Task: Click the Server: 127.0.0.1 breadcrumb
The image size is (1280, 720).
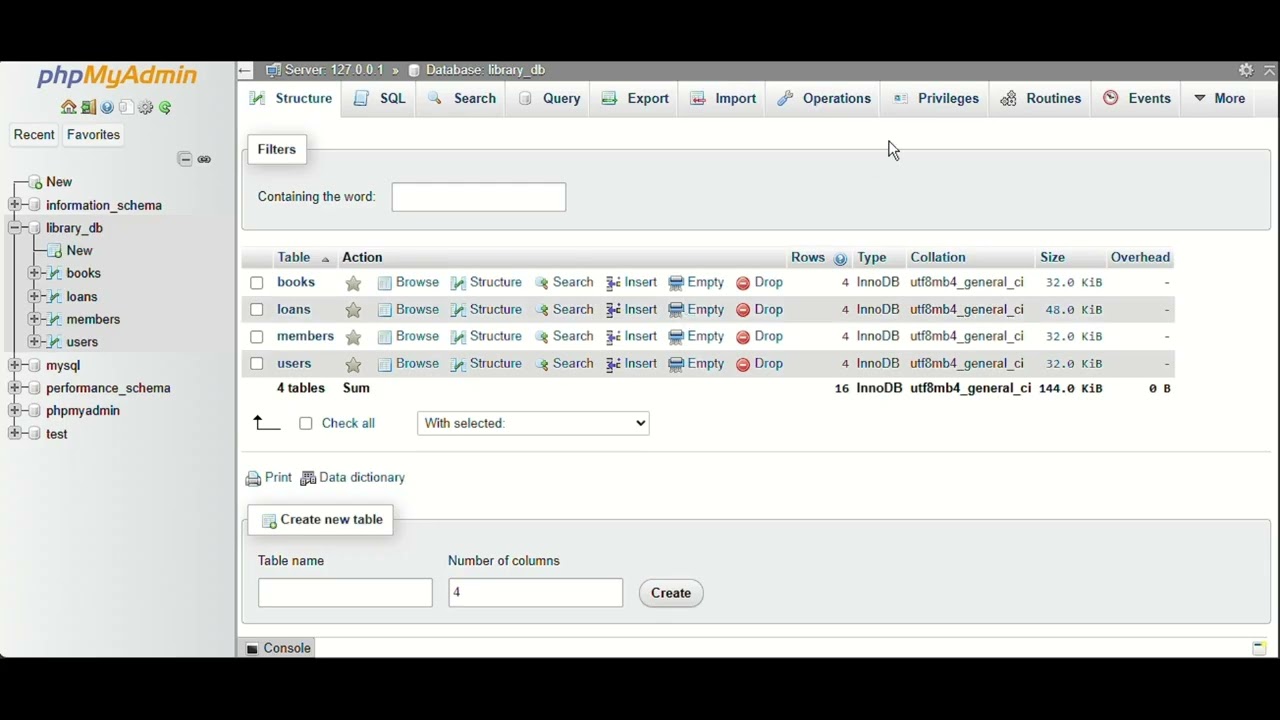Action: (333, 70)
